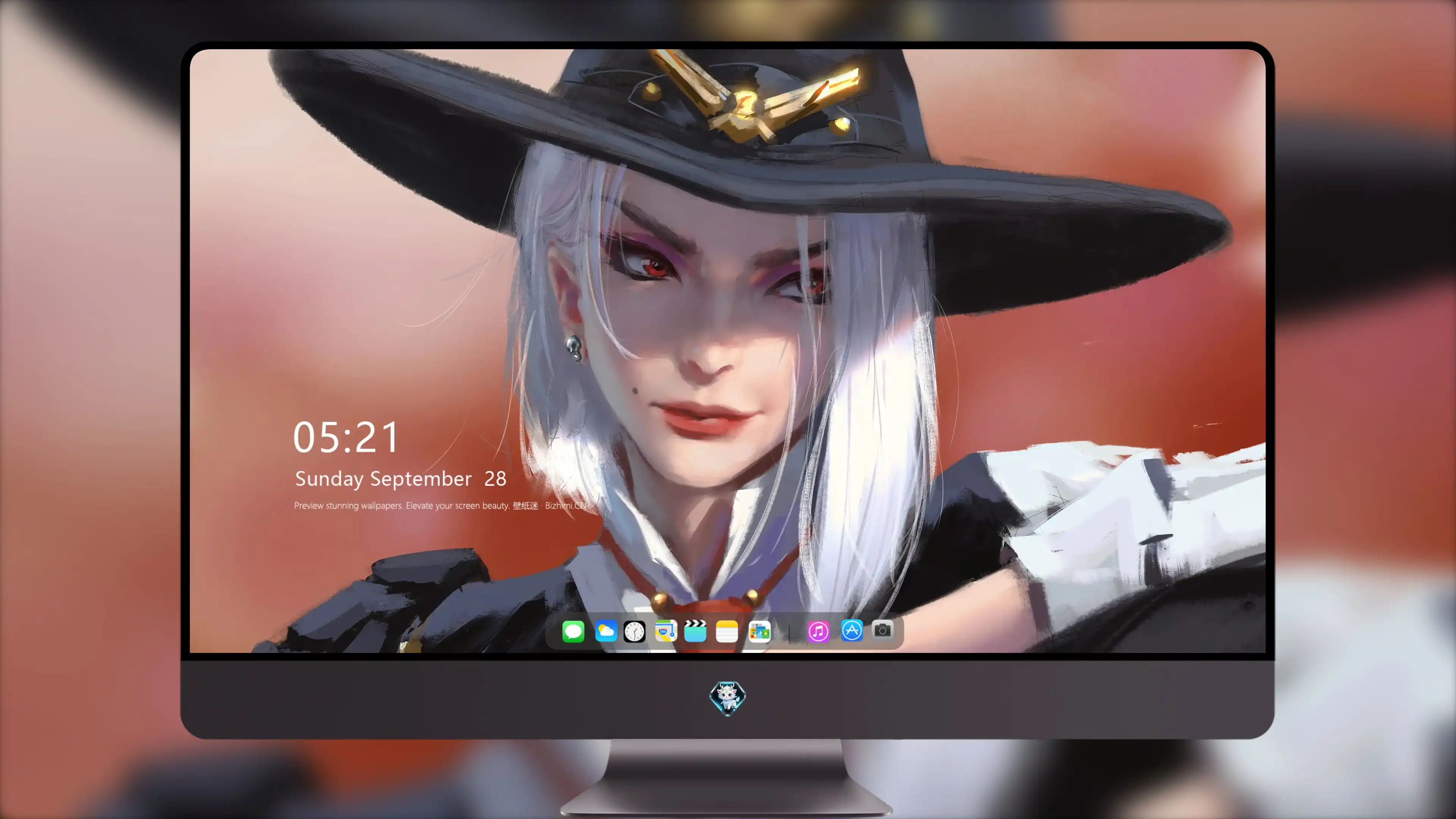Open the yellow Notes app icon

pyautogui.click(x=727, y=631)
